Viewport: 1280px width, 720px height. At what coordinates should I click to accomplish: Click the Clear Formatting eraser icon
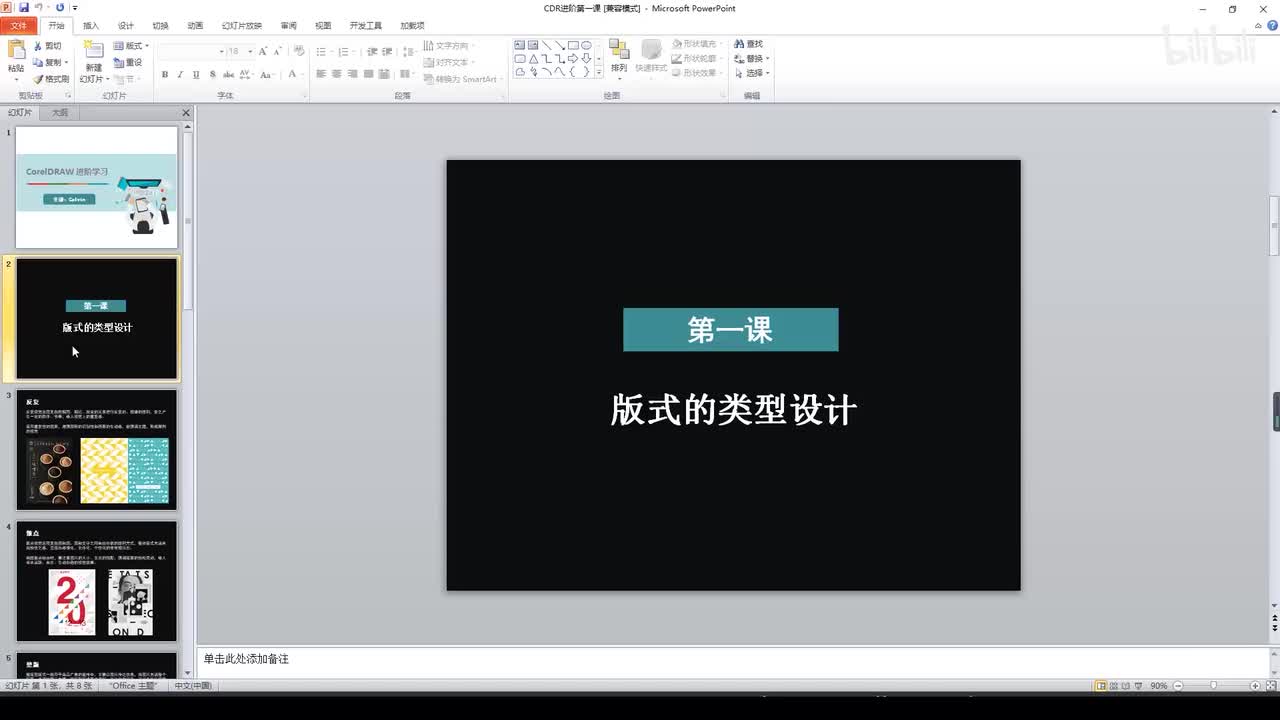click(299, 51)
